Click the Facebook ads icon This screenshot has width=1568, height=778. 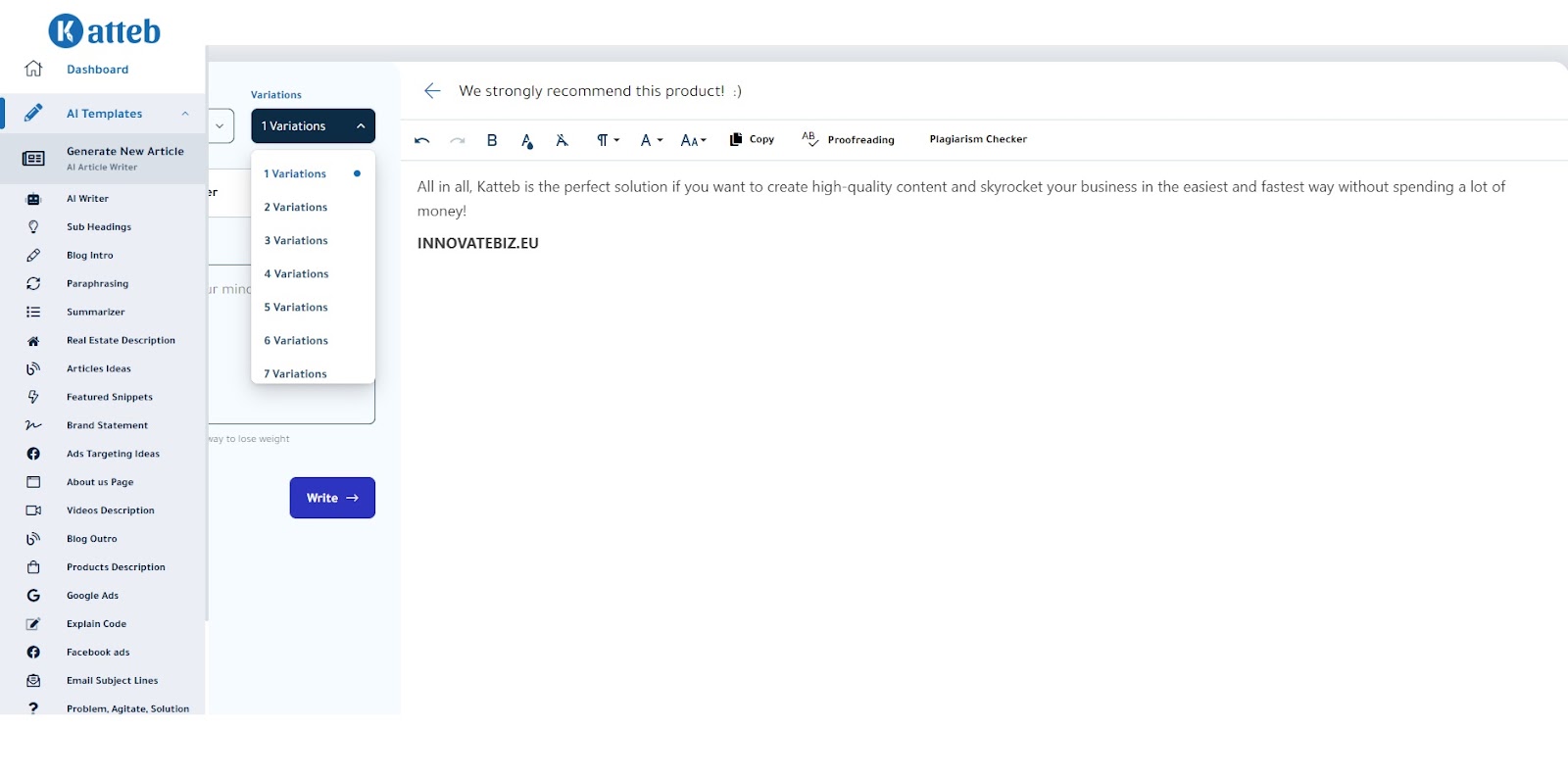[x=33, y=653]
